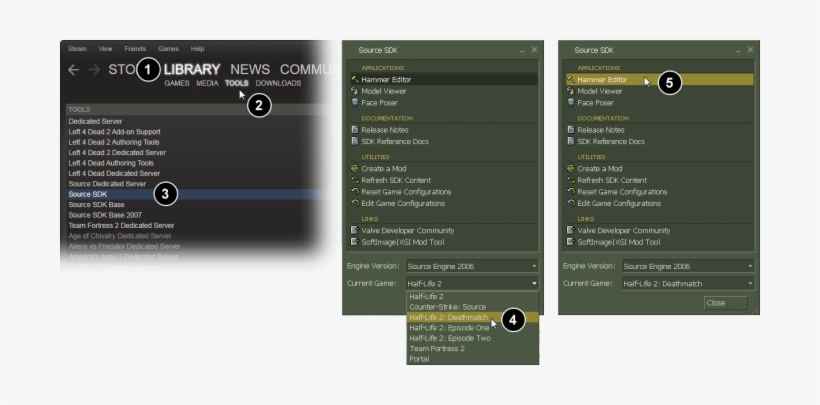
Task: Click Reset Game Configurations icon in middle SDK window
Action: 355,192
